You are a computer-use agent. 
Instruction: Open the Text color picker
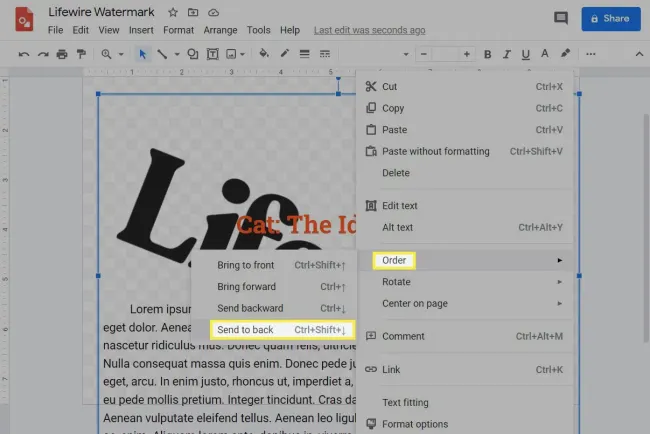(x=545, y=54)
